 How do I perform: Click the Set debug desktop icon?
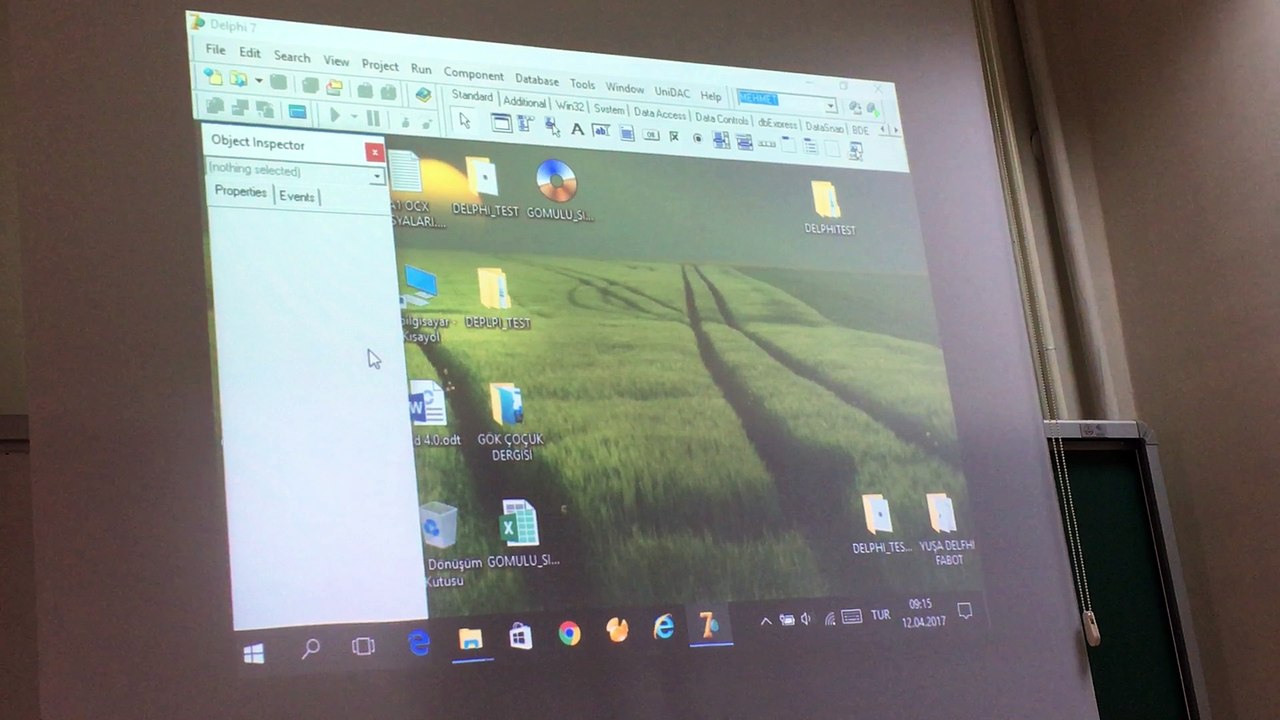872,109
